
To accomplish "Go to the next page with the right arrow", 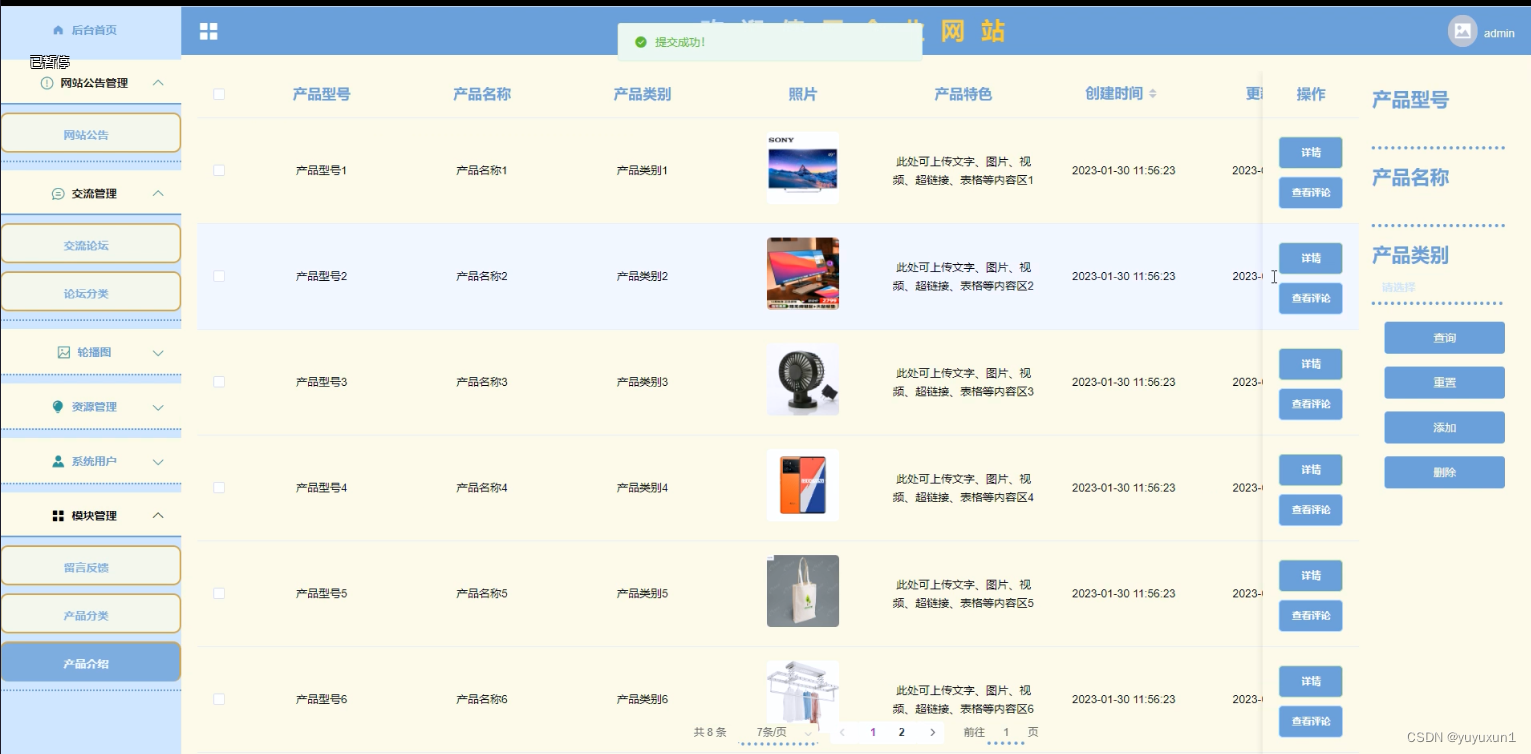I will click(x=932, y=732).
